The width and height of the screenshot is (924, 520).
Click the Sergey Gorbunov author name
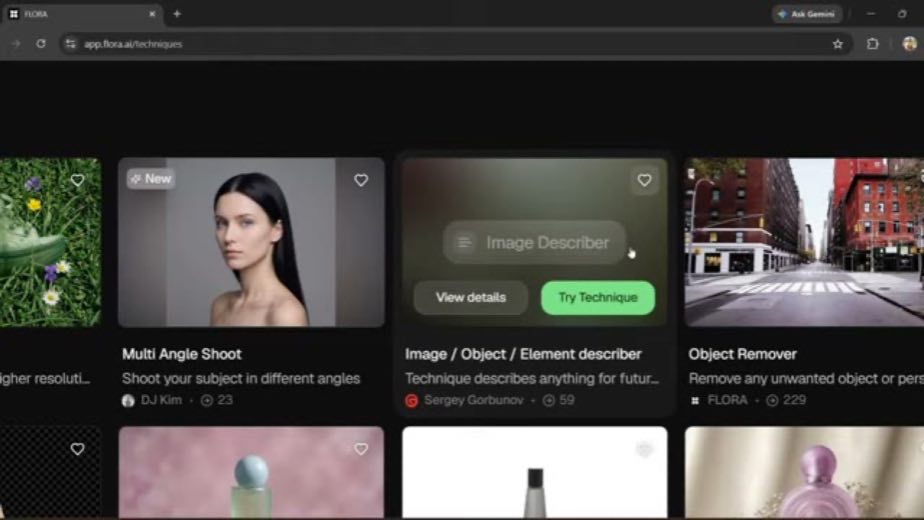tap(474, 400)
